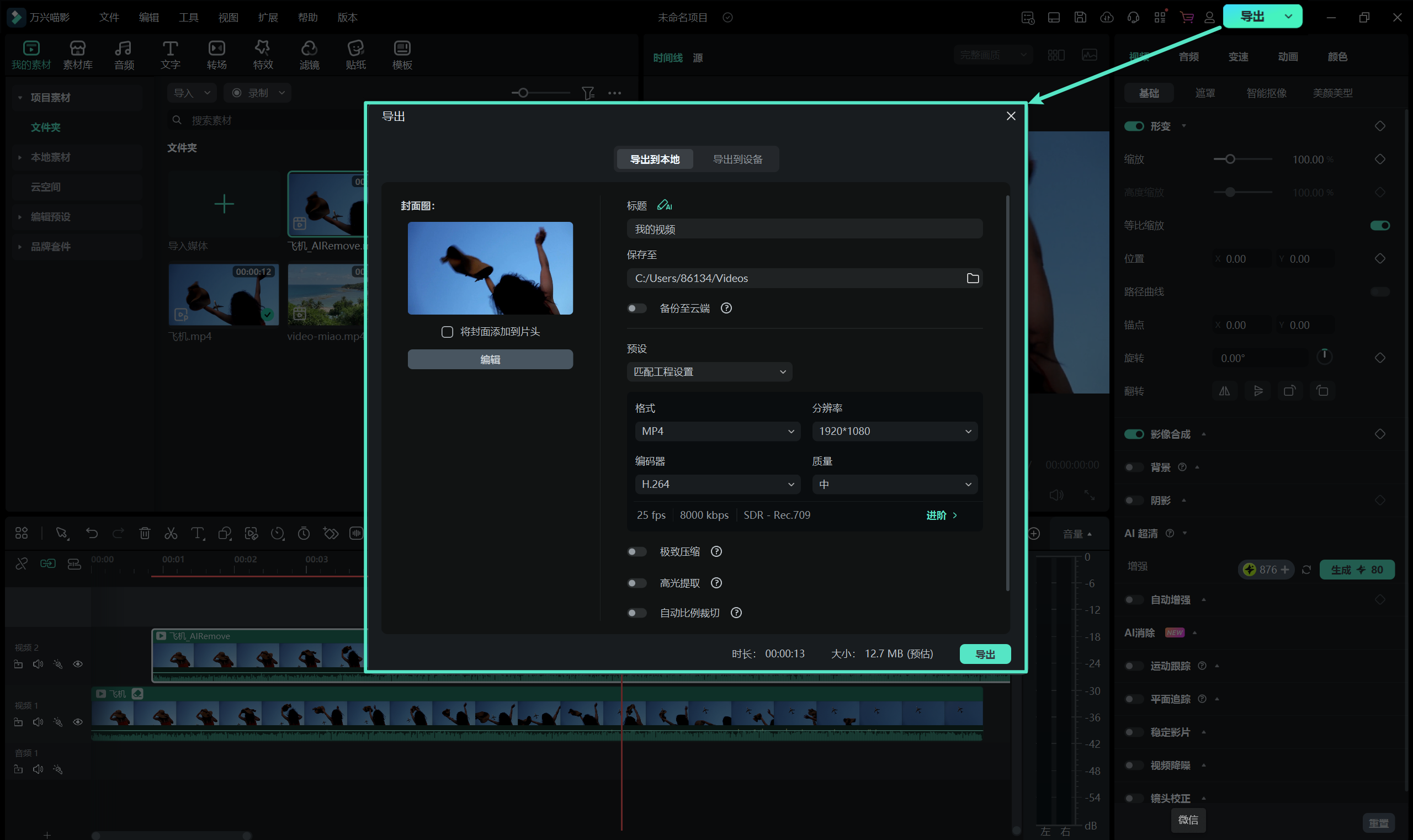
Task: Open the 贴纸 stickers panel
Action: point(355,55)
